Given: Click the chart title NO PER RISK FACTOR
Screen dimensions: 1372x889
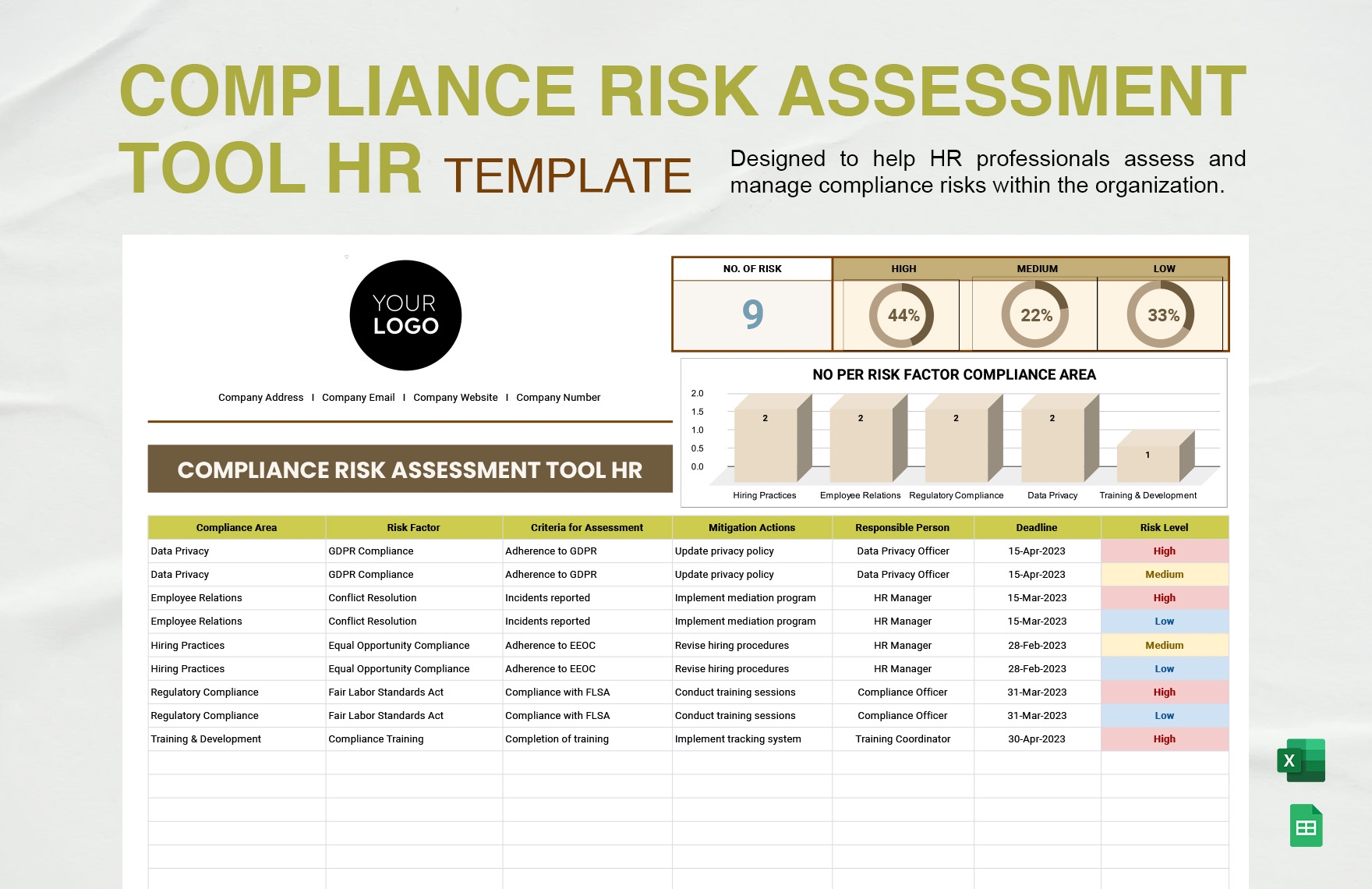Looking at the screenshot, I should tap(954, 375).
